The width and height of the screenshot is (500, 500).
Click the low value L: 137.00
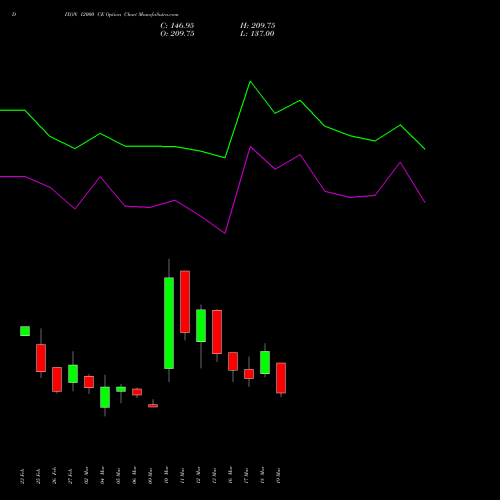(257, 34)
